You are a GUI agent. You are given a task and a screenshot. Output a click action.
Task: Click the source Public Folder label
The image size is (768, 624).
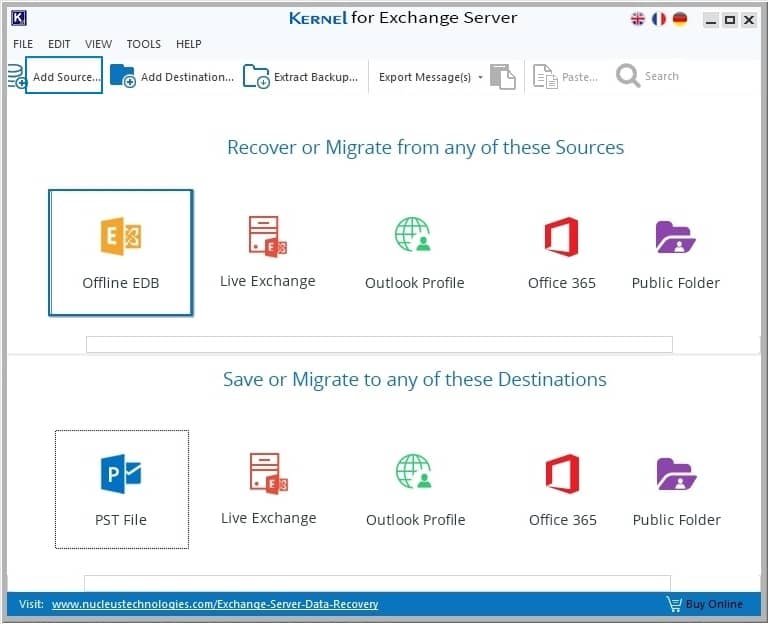(x=676, y=283)
